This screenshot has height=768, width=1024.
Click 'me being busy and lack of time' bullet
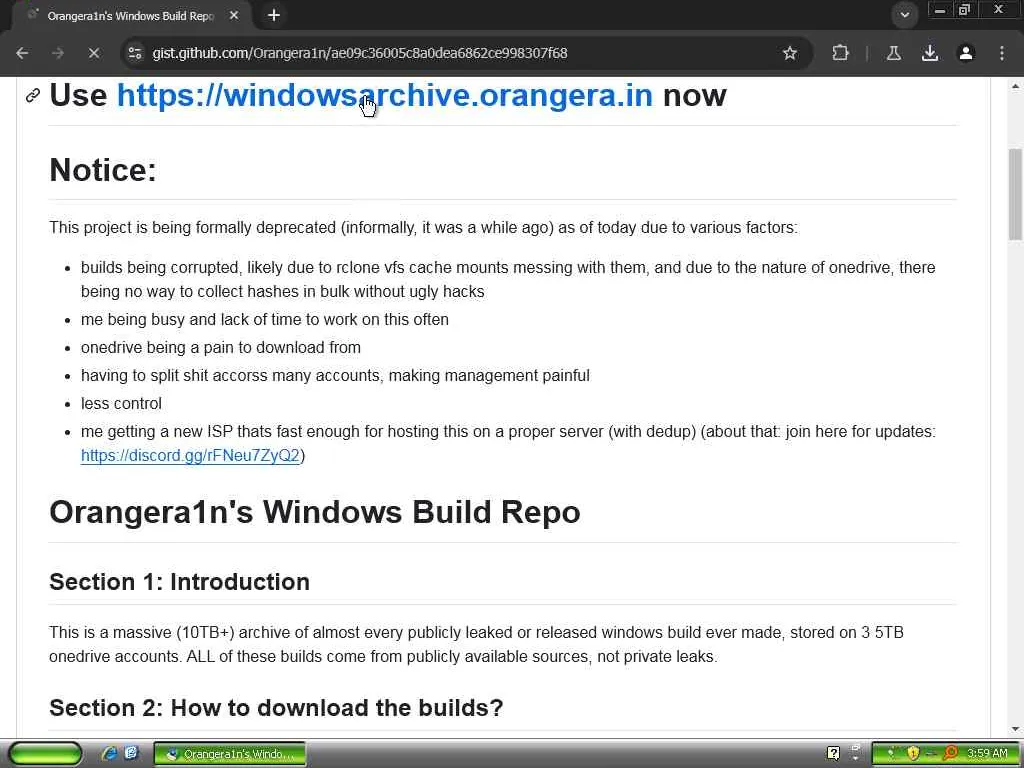click(264, 319)
